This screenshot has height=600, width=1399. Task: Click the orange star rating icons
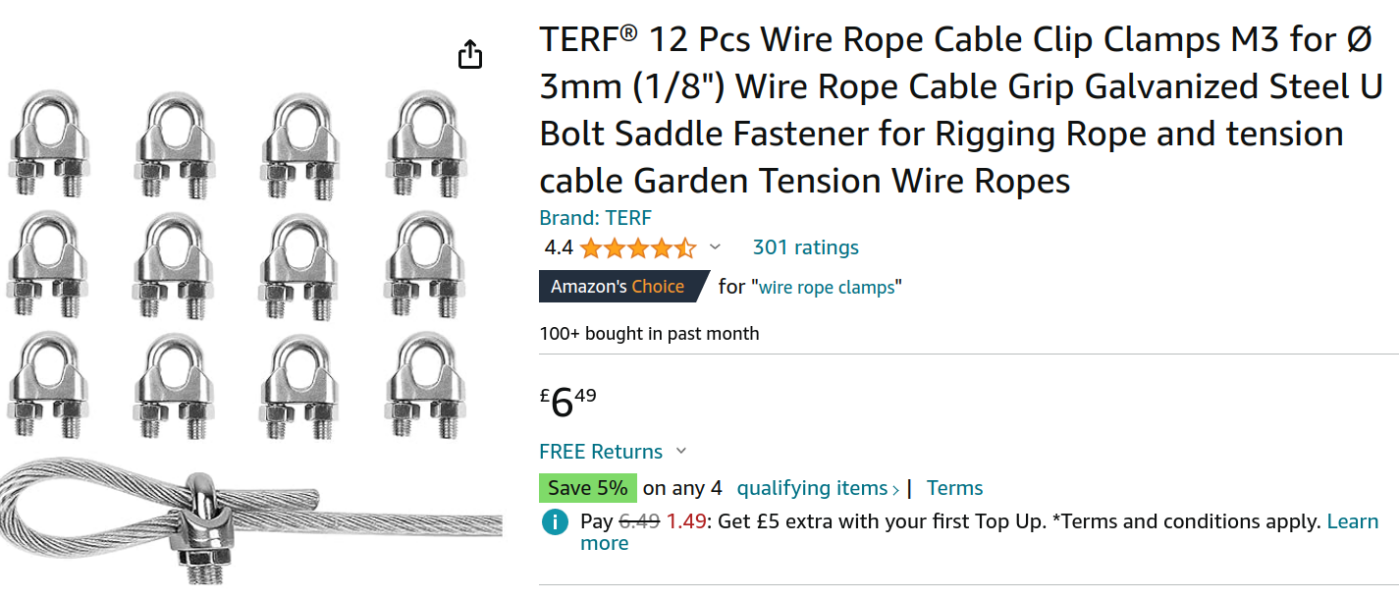coord(637,248)
